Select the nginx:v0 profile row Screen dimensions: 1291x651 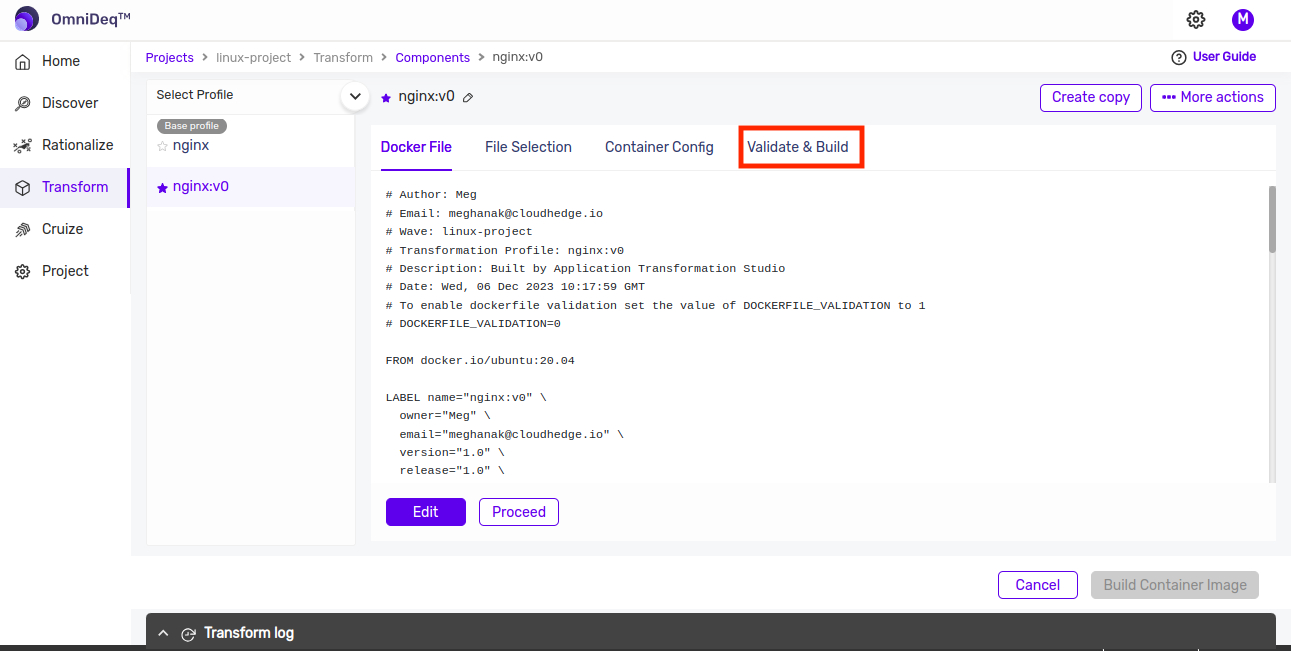coord(251,187)
